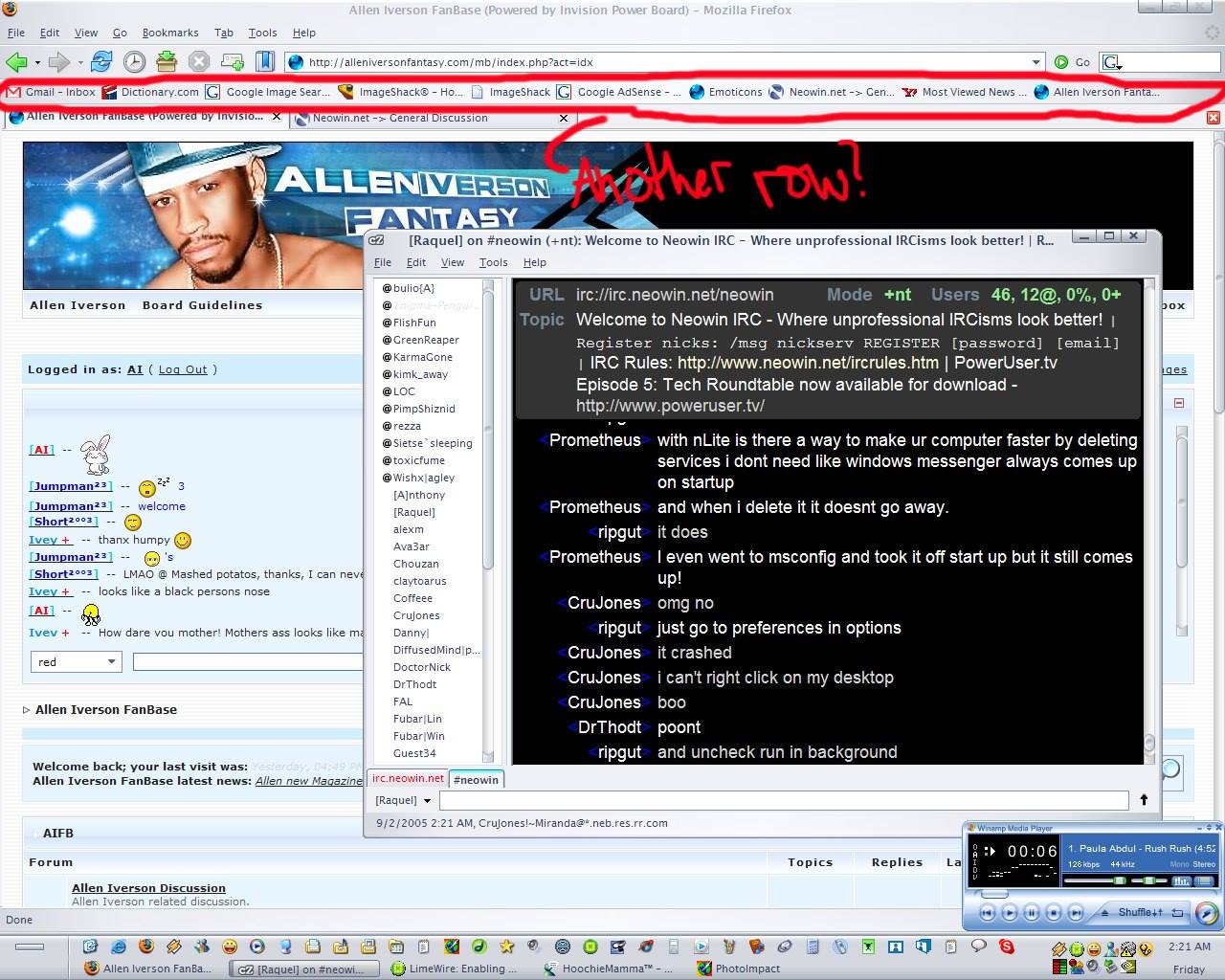
Task: Open the Gmail - Inbox bookmark
Action: pos(52,92)
